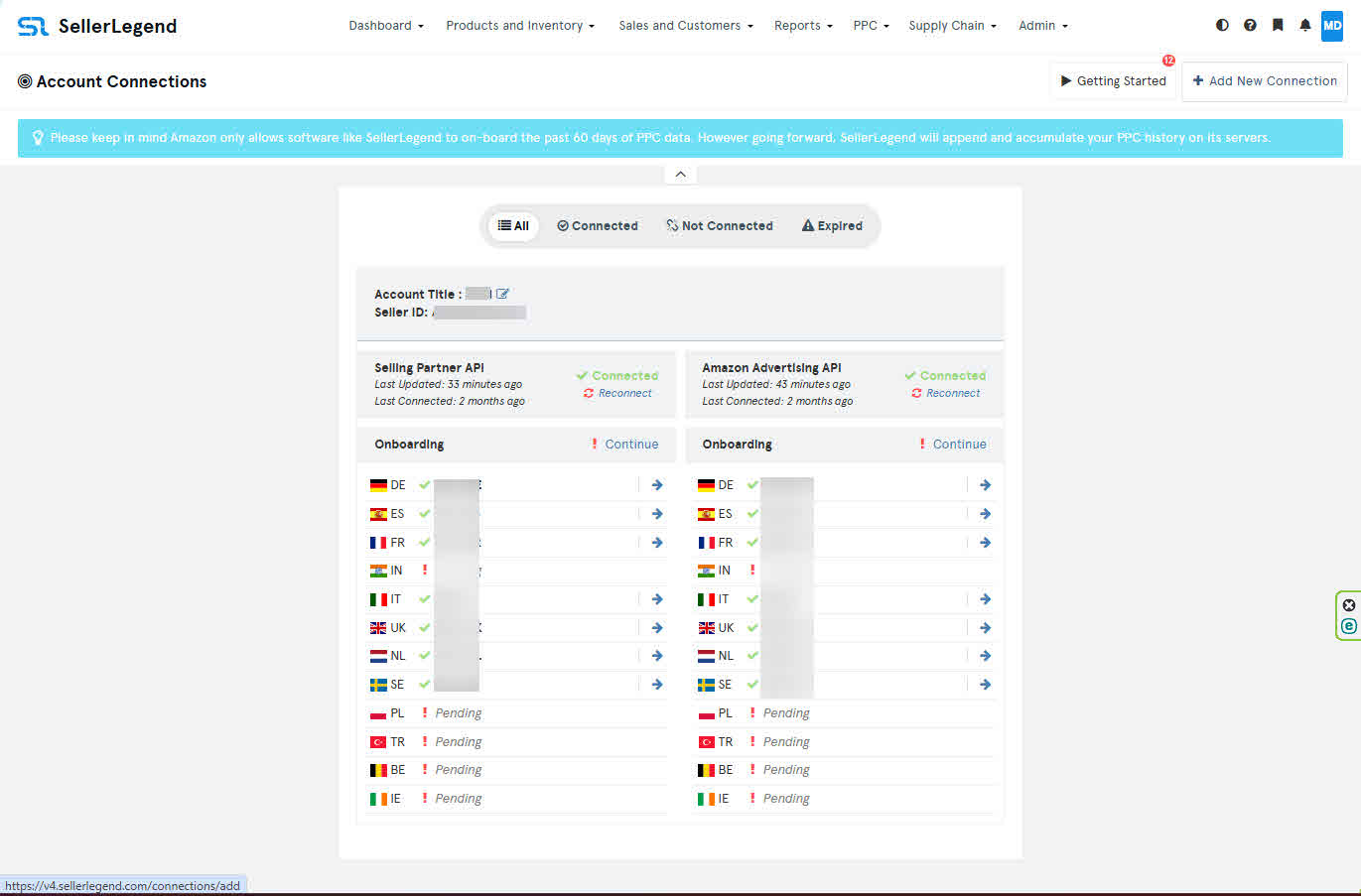The width and height of the screenshot is (1361, 896).
Task: Click Add New Connection button
Action: click(1265, 81)
